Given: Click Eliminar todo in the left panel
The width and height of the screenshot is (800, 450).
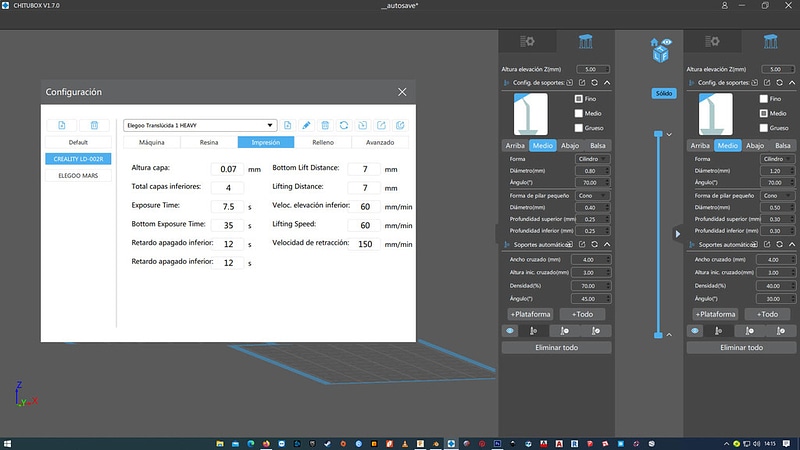Looking at the screenshot, I should click(x=557, y=347).
